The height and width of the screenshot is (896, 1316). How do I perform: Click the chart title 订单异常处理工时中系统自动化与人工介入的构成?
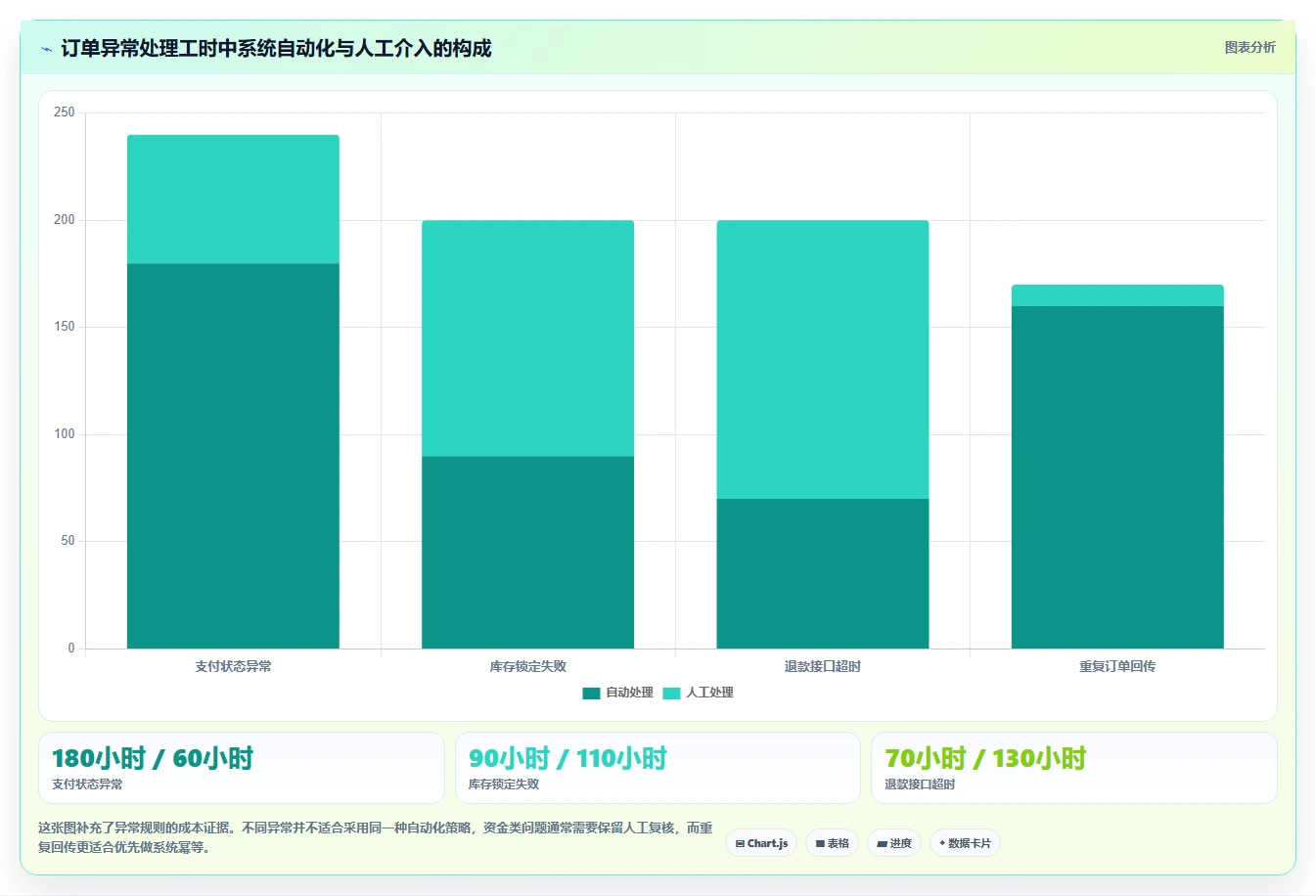[276, 48]
